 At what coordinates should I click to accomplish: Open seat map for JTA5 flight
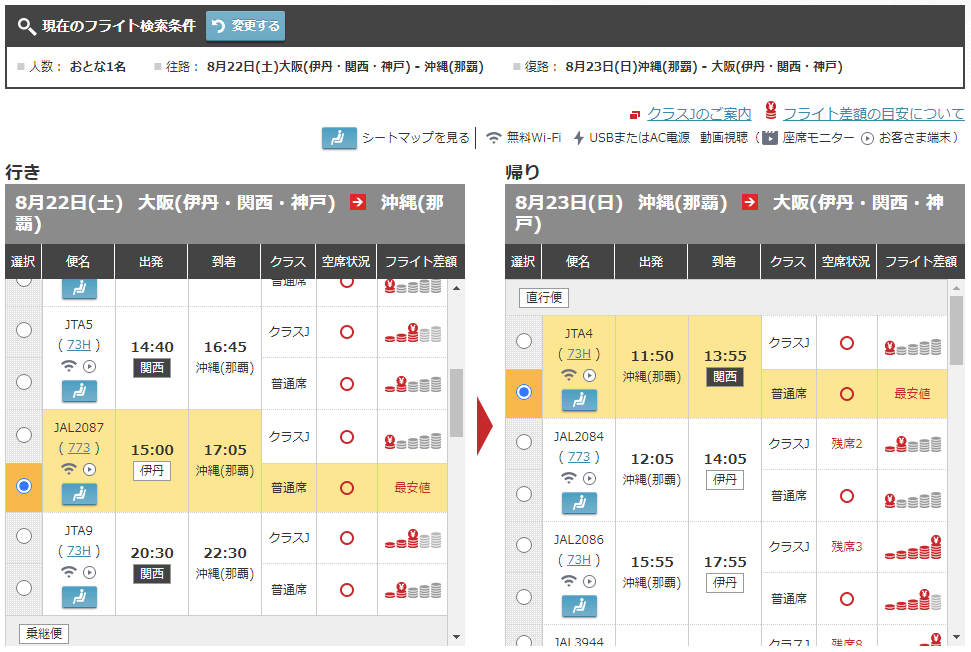click(x=79, y=391)
